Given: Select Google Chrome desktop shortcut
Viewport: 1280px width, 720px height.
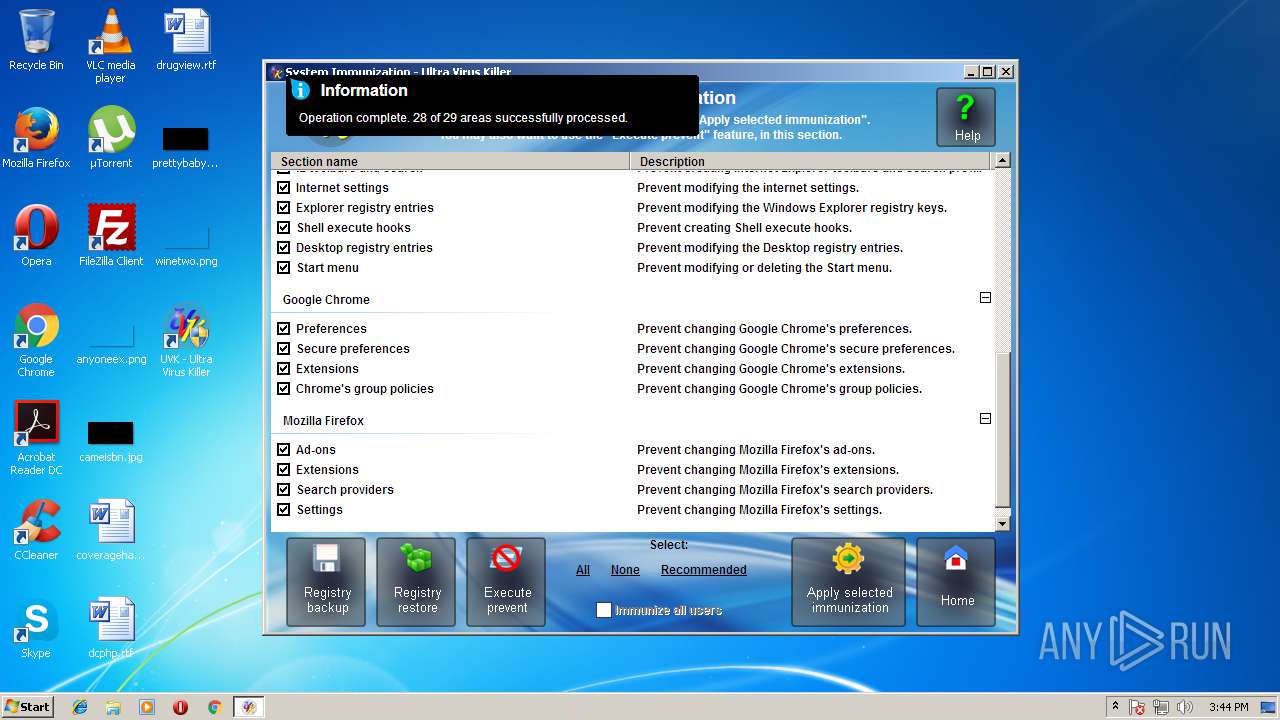Looking at the screenshot, I should pos(36,340).
